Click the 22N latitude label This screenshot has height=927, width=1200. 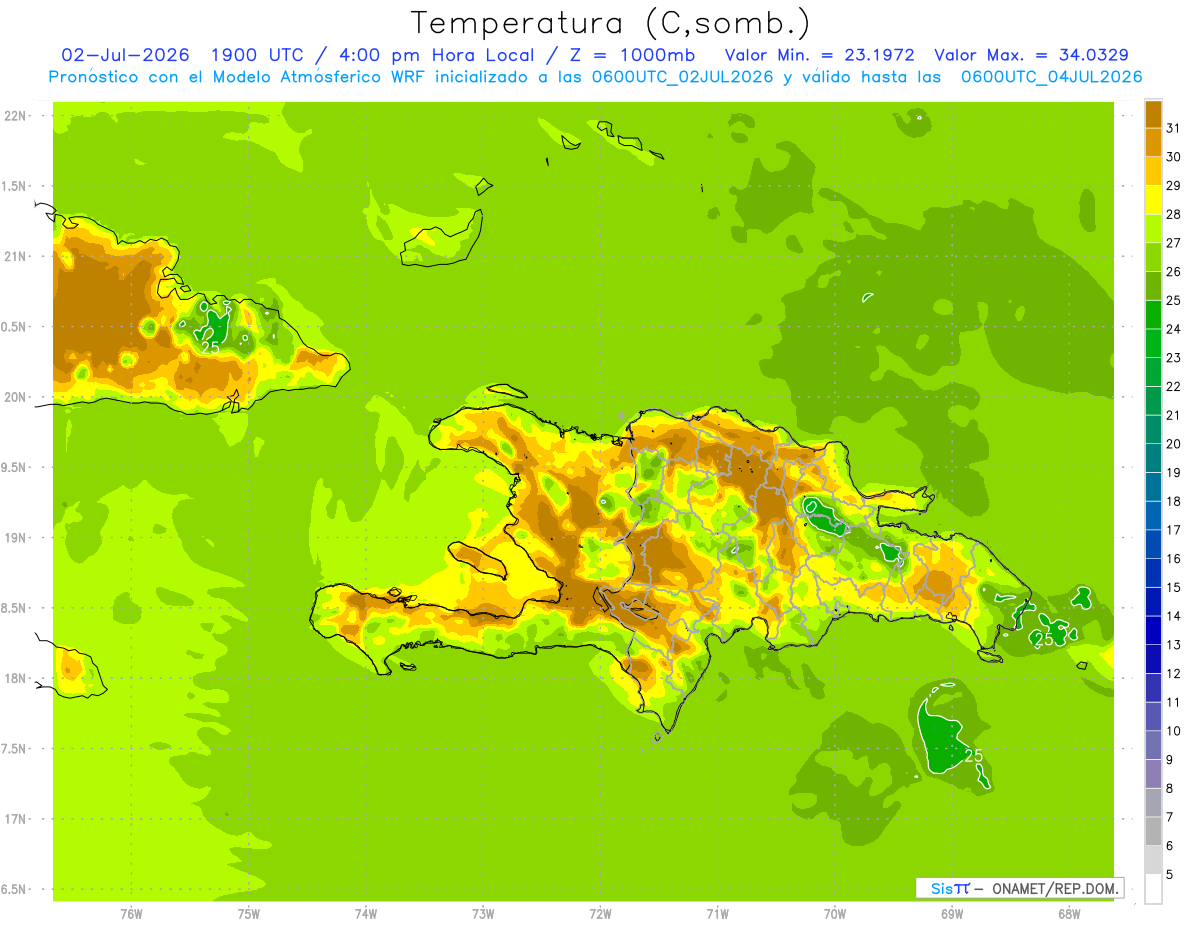coord(15,115)
